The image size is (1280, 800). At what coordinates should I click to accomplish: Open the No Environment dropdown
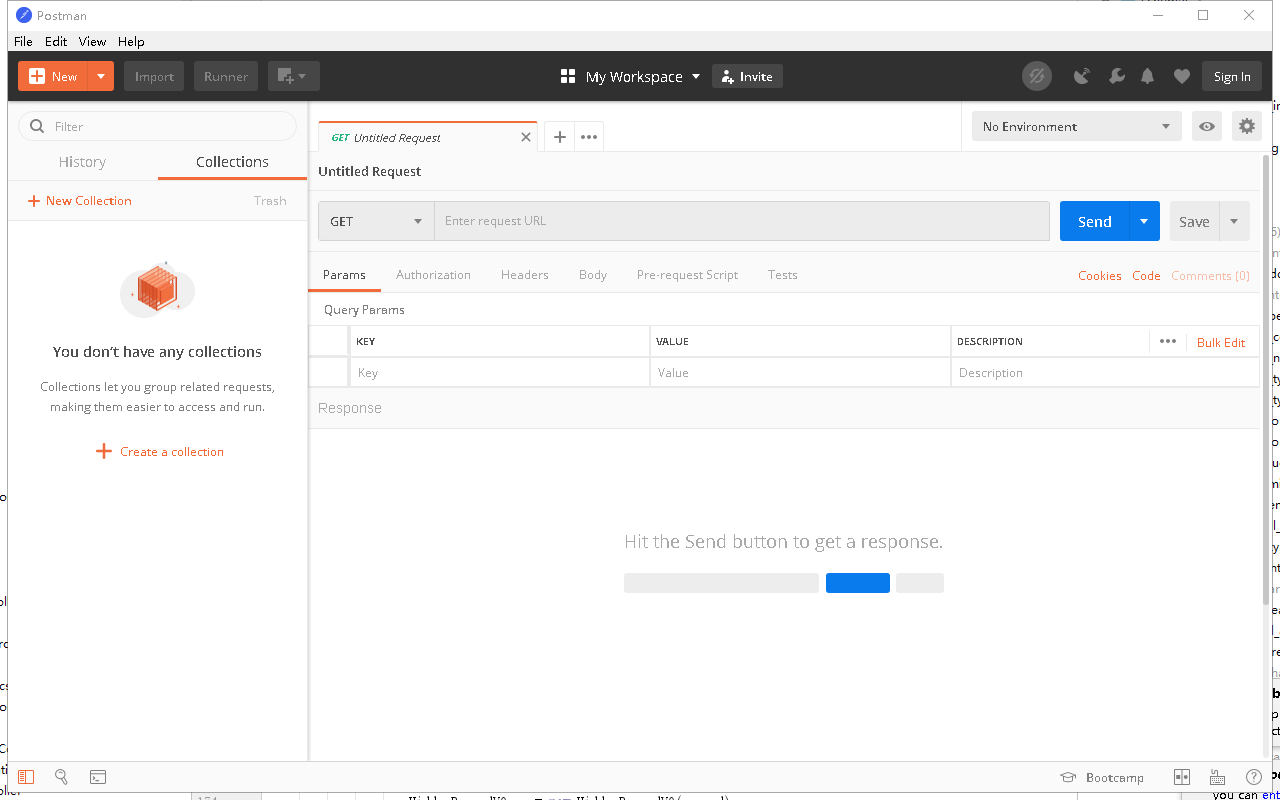(1076, 126)
